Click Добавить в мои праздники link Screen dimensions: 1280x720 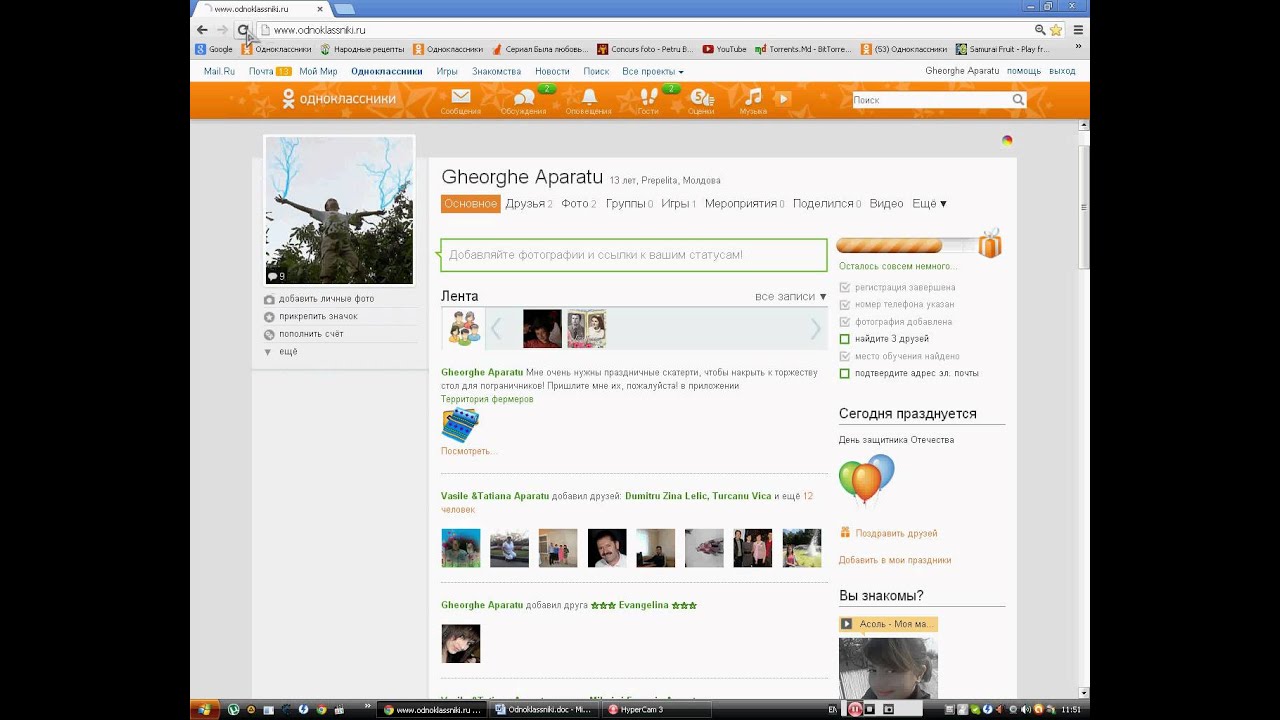[x=895, y=561]
